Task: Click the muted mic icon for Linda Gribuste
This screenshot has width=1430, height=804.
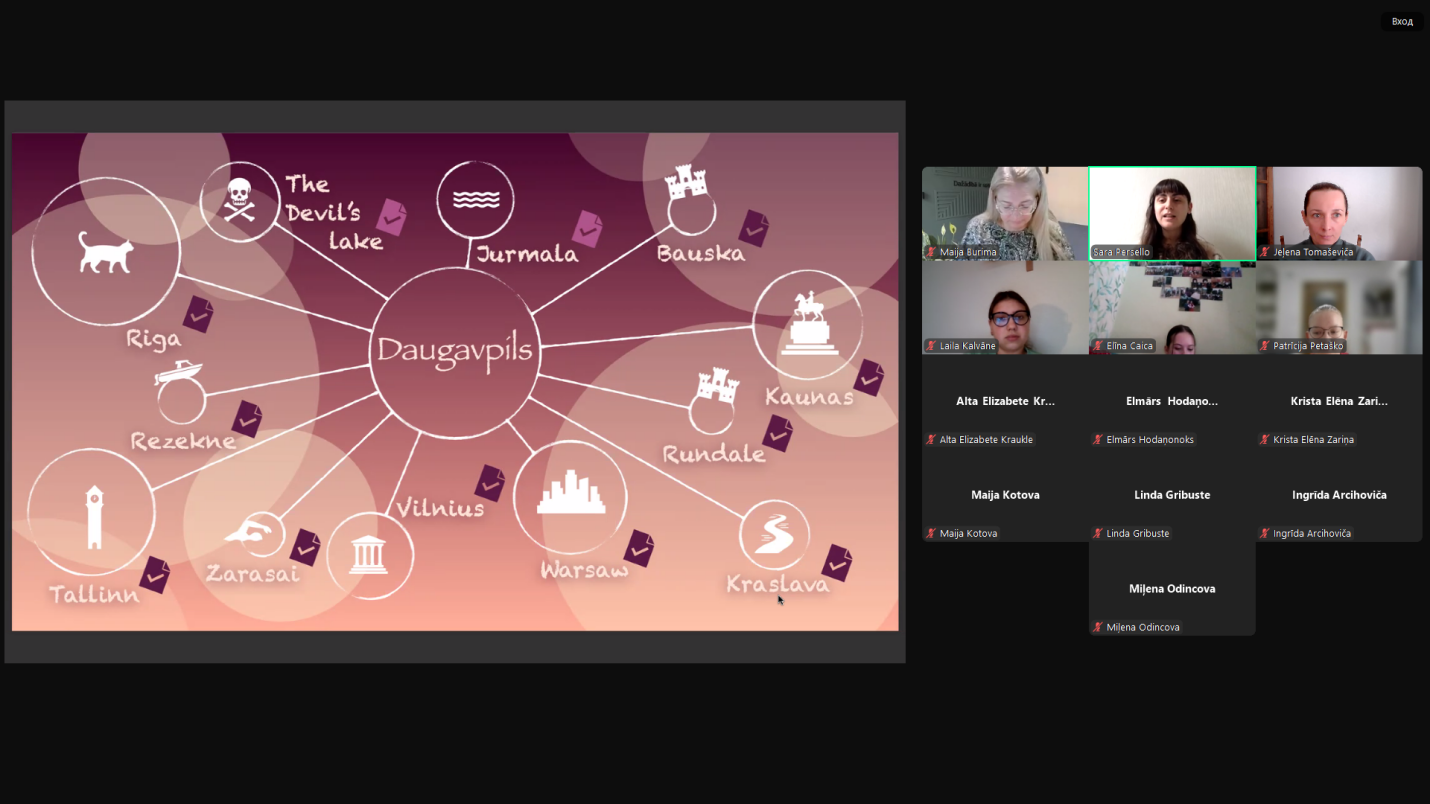Action: coord(1098,534)
